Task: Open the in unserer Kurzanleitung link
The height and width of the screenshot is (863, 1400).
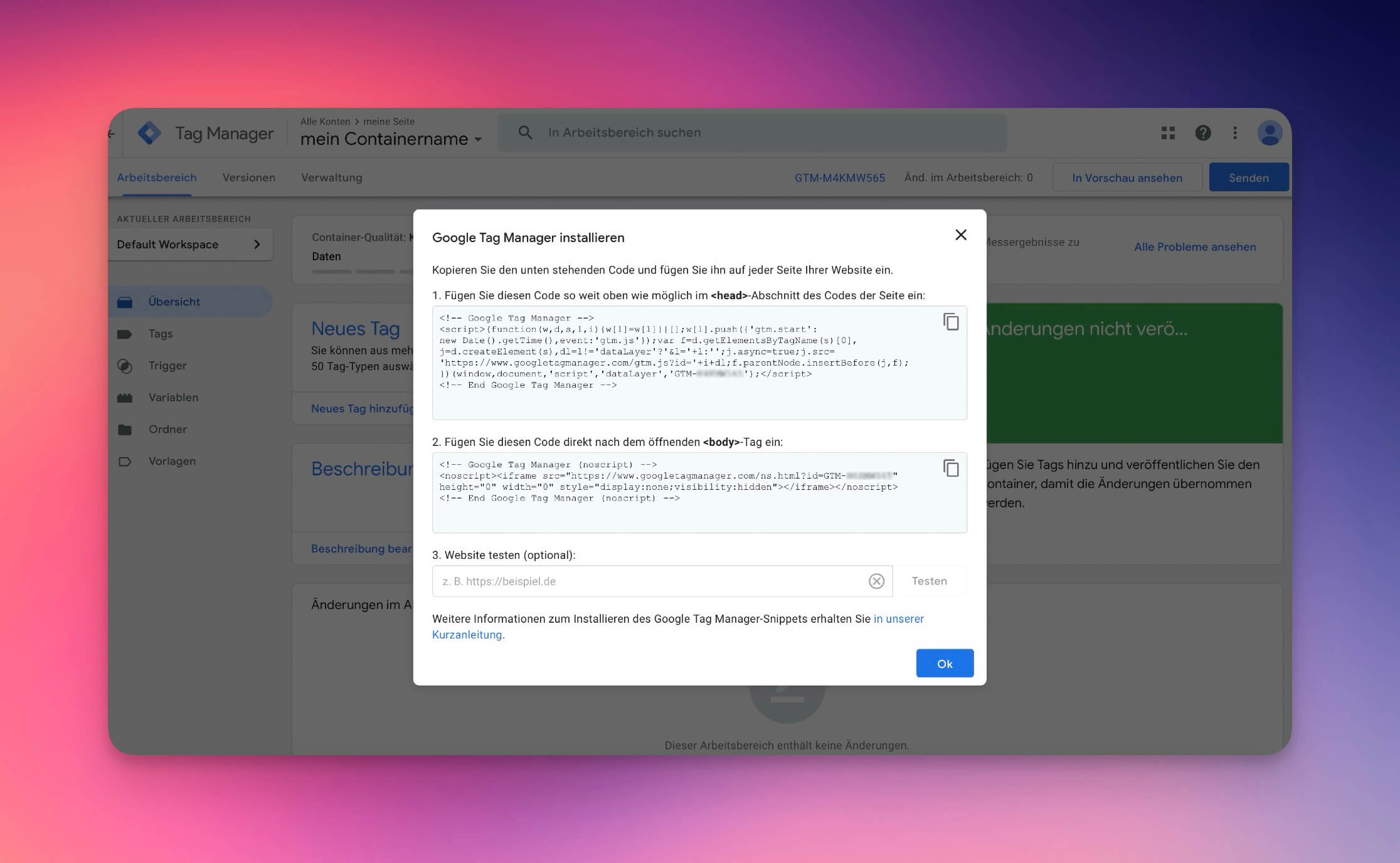Action: (x=678, y=627)
